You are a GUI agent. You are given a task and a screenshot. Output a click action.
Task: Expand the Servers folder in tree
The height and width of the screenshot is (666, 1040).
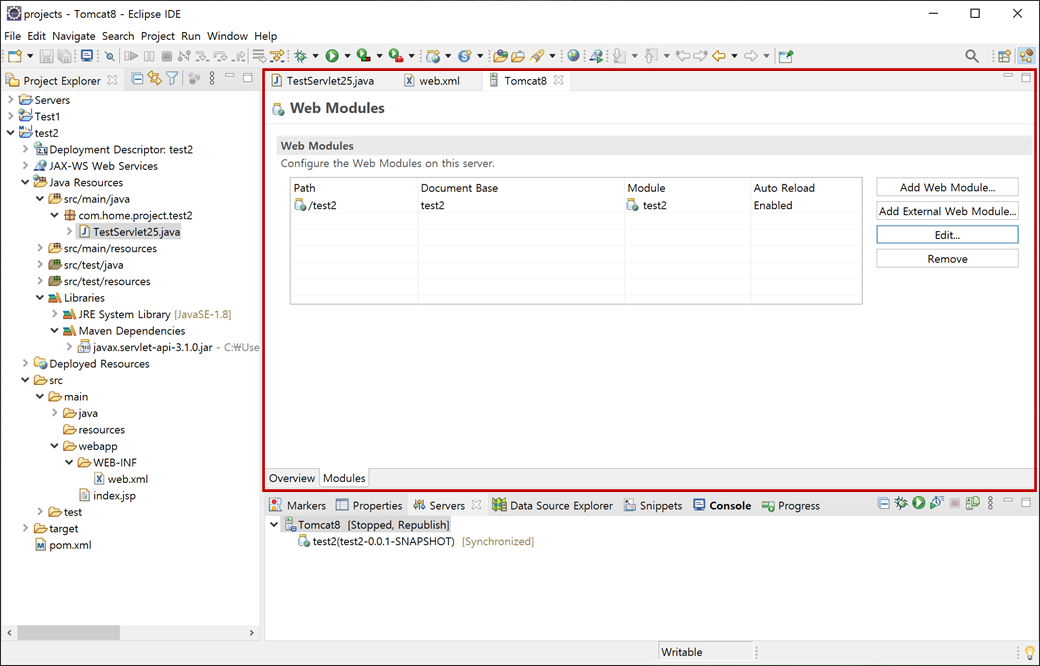pyautogui.click(x=11, y=100)
